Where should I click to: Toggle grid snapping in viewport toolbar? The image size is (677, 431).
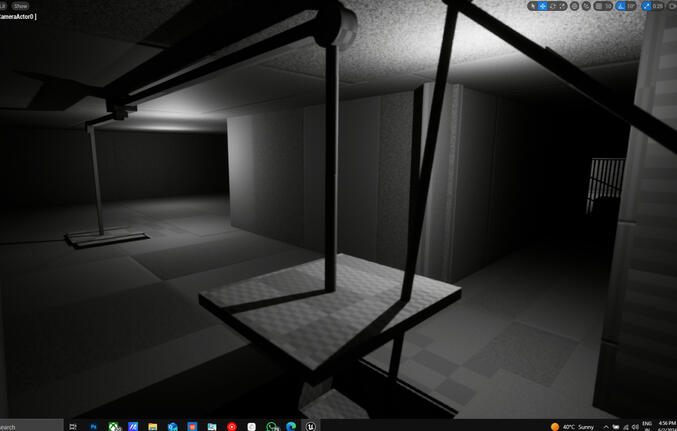(x=600, y=6)
